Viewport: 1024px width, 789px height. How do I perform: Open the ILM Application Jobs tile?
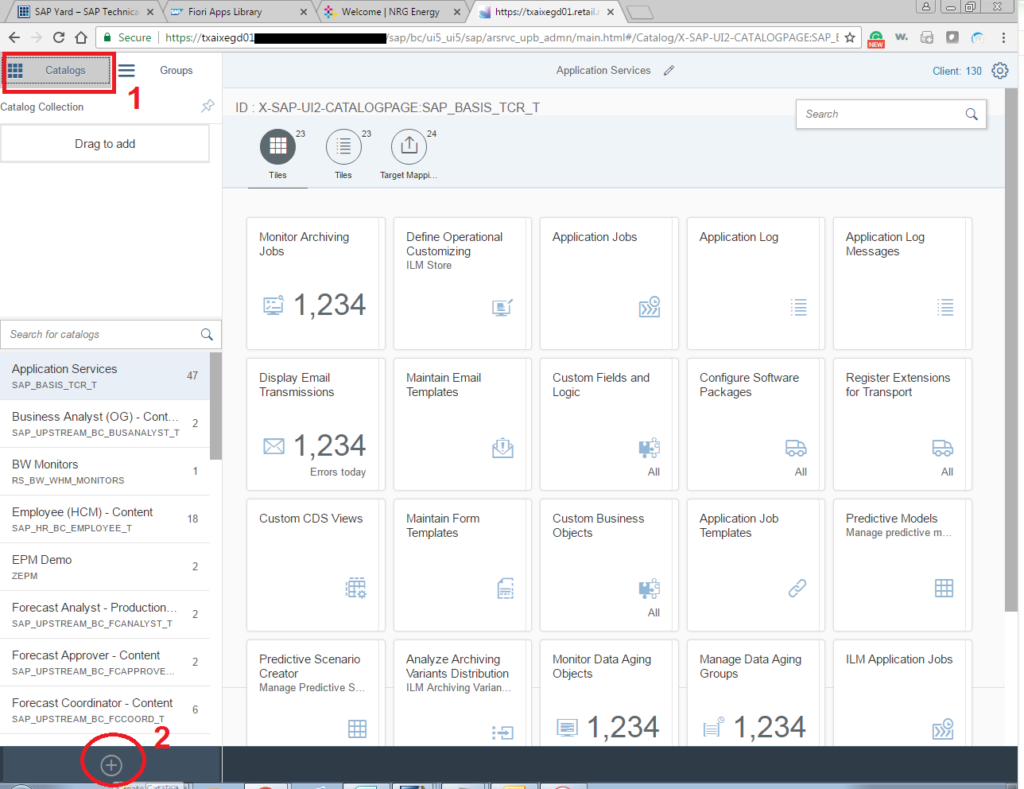(902, 693)
